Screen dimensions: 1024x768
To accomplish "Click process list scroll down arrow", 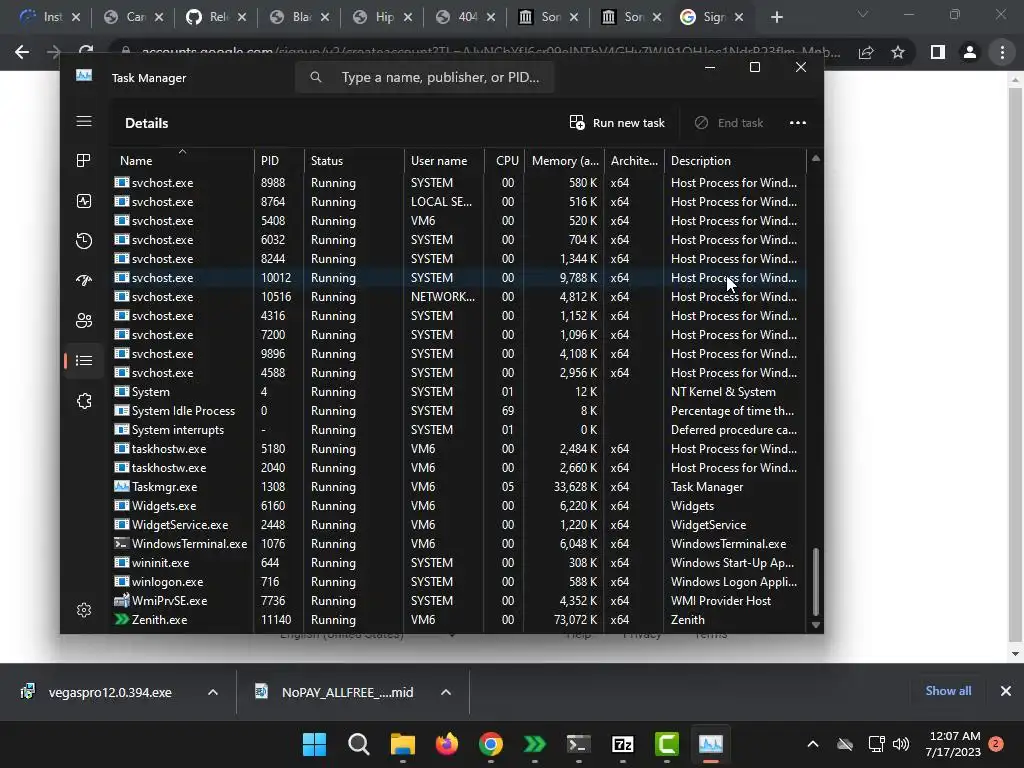I will (815, 625).
